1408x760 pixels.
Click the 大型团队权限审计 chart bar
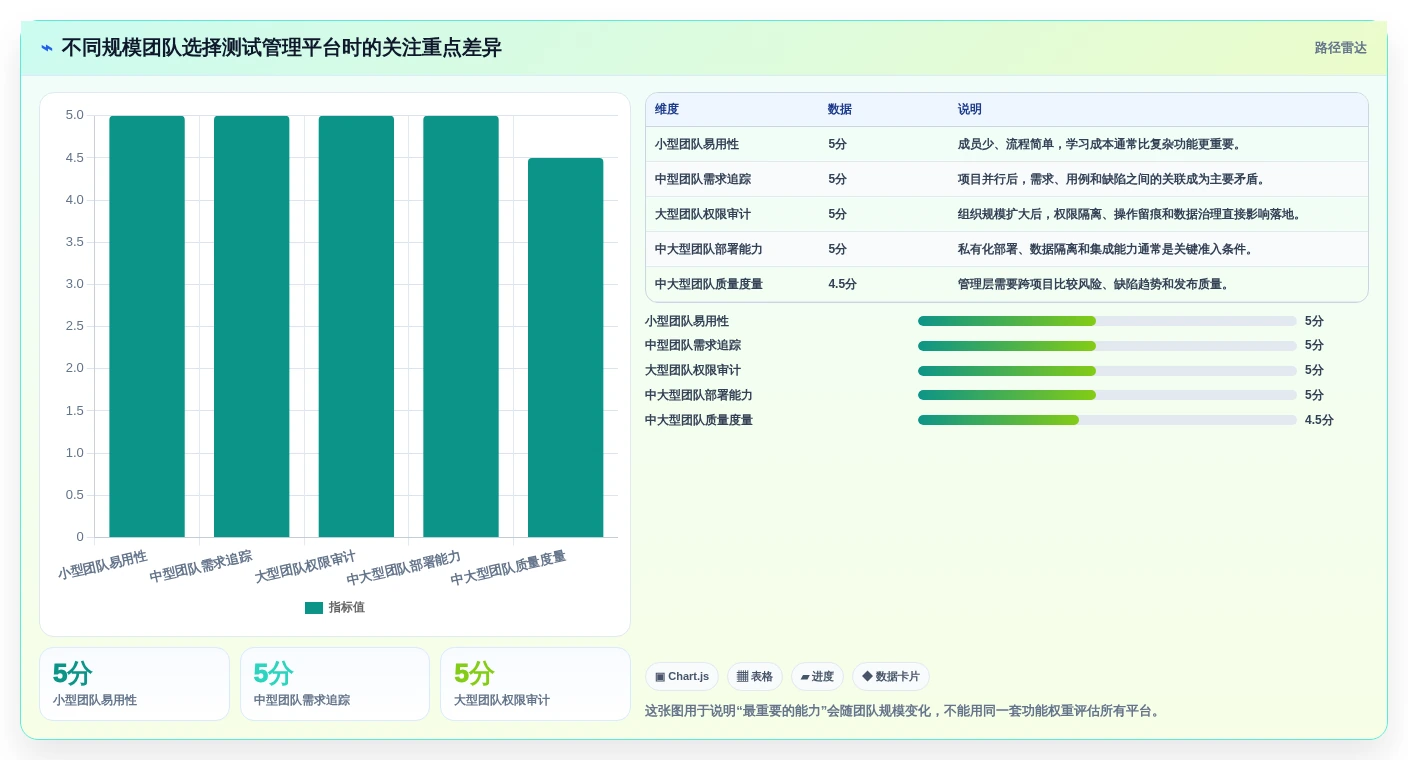(356, 326)
